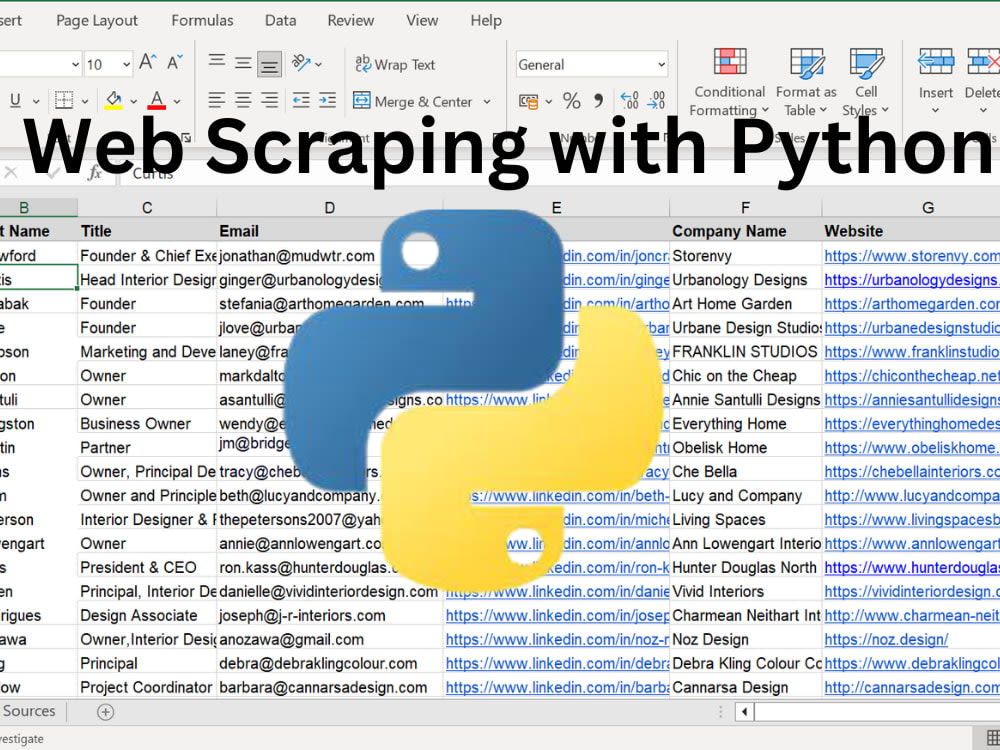The image size is (1000, 750).
Task: Open font name dropdown arrow
Action: tap(75, 64)
